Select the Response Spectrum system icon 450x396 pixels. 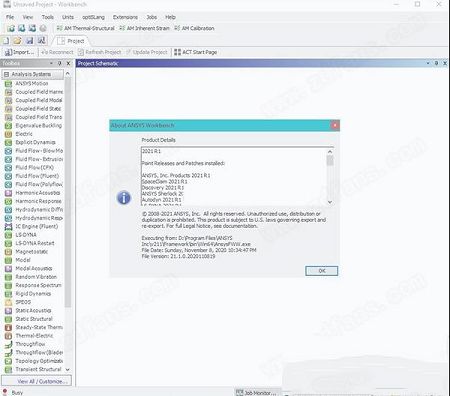click(x=8, y=285)
